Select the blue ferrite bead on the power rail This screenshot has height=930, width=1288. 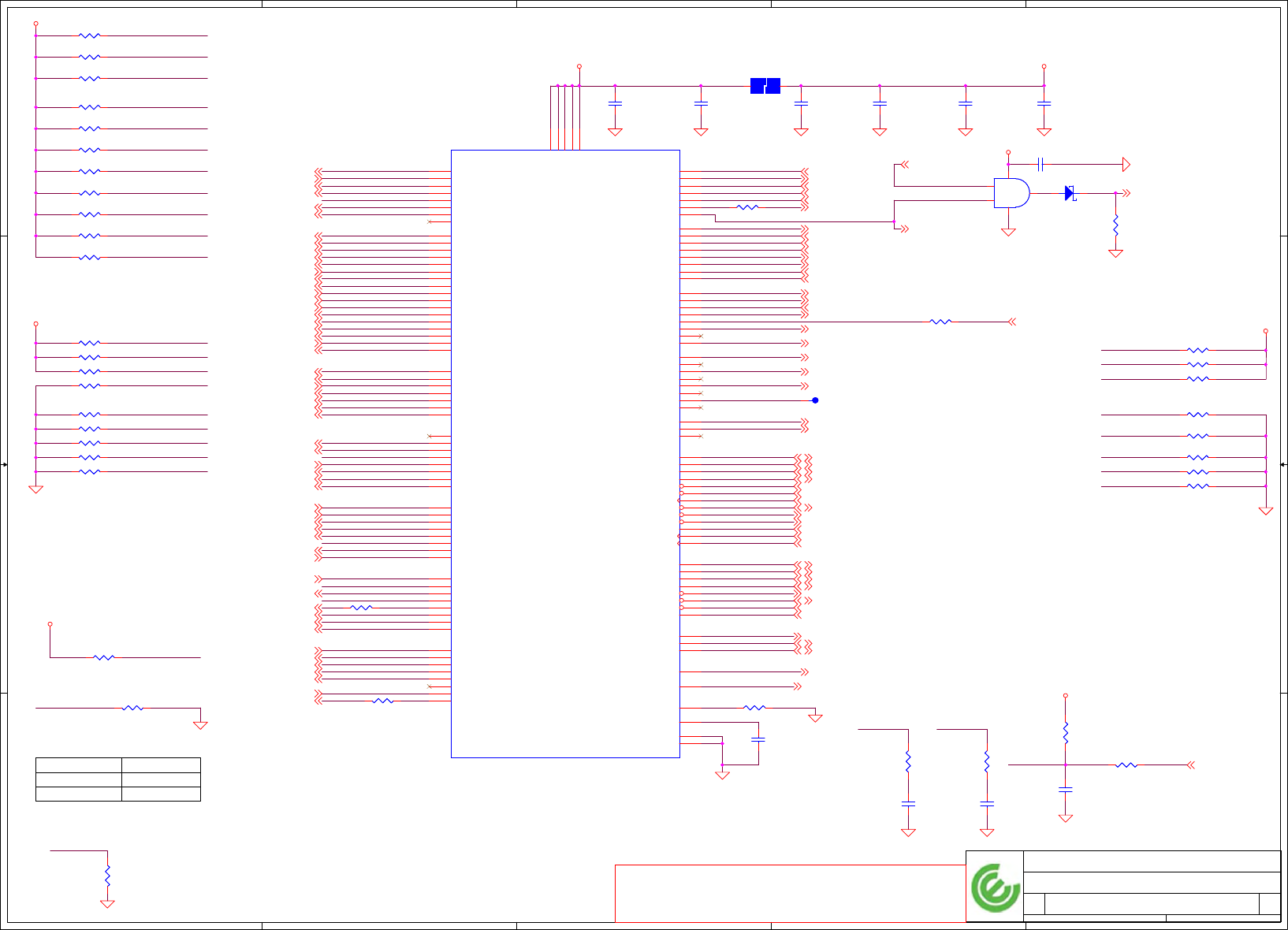765,86
